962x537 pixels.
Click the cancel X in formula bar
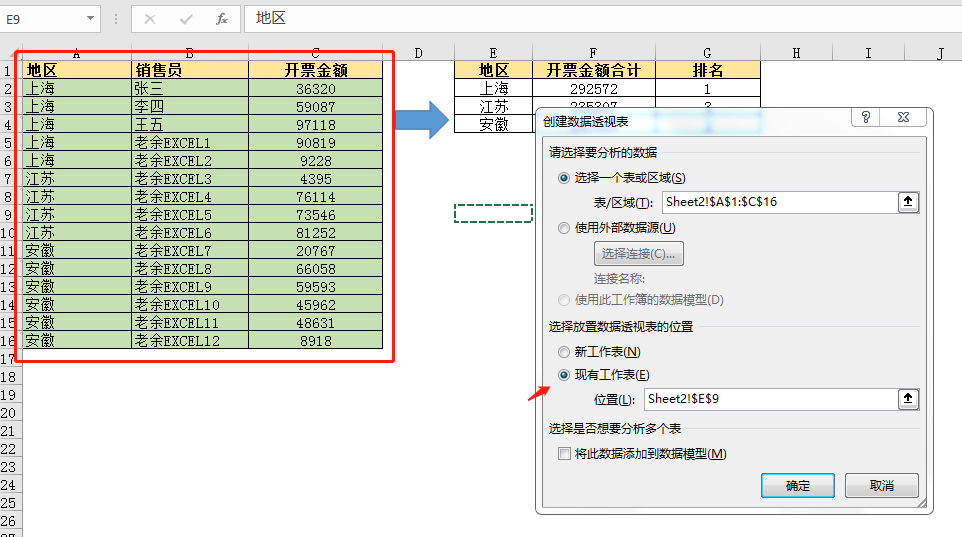click(150, 19)
